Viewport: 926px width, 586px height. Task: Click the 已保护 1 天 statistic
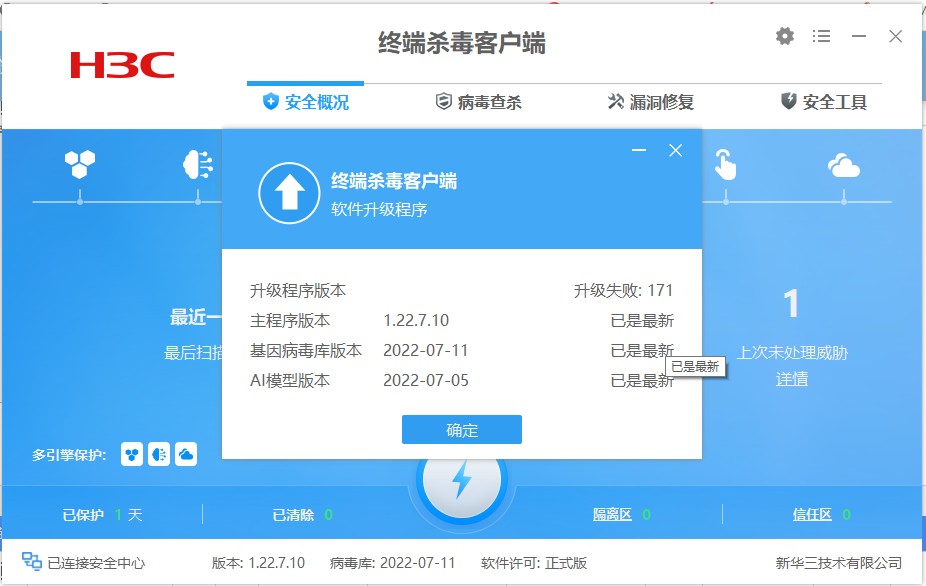coord(102,515)
